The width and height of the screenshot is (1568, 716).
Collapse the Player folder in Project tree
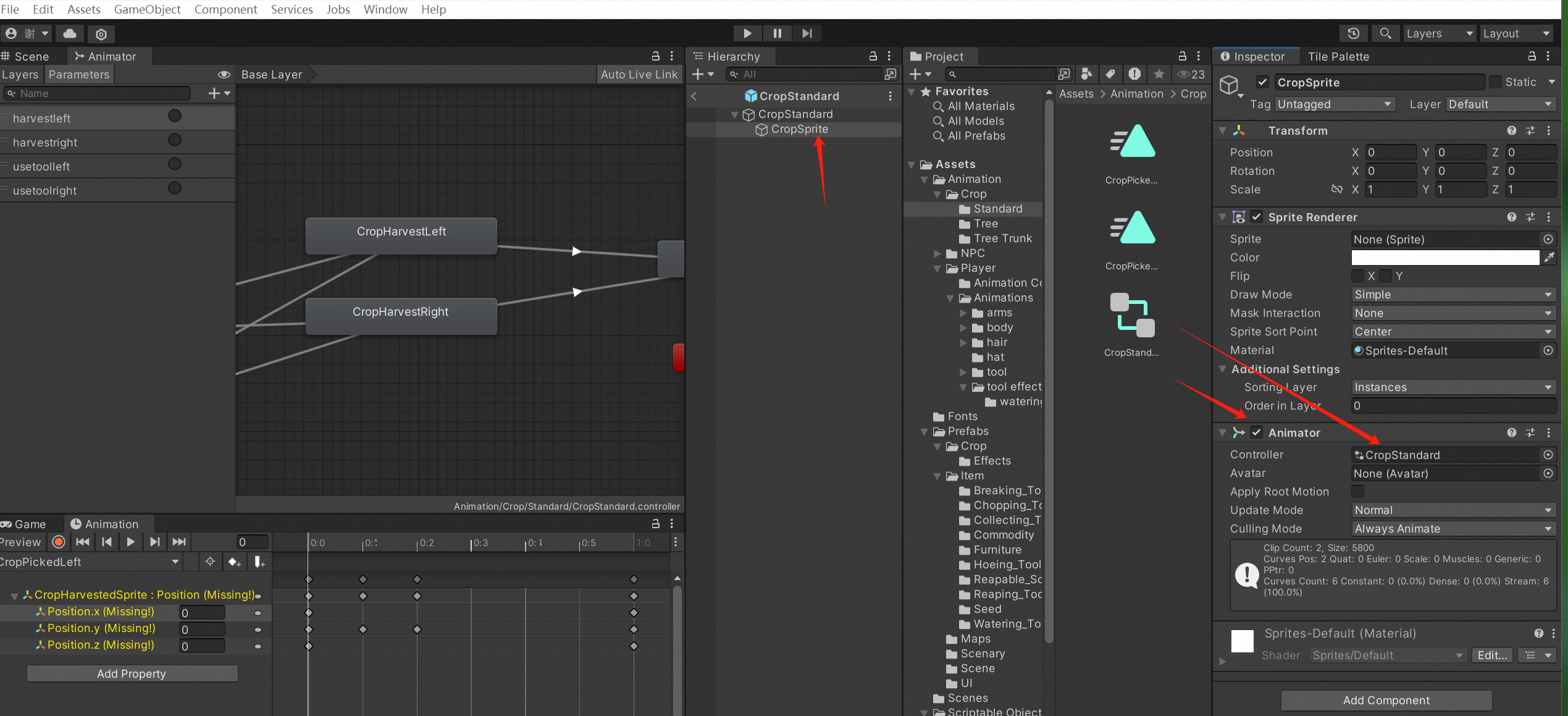tap(937, 268)
